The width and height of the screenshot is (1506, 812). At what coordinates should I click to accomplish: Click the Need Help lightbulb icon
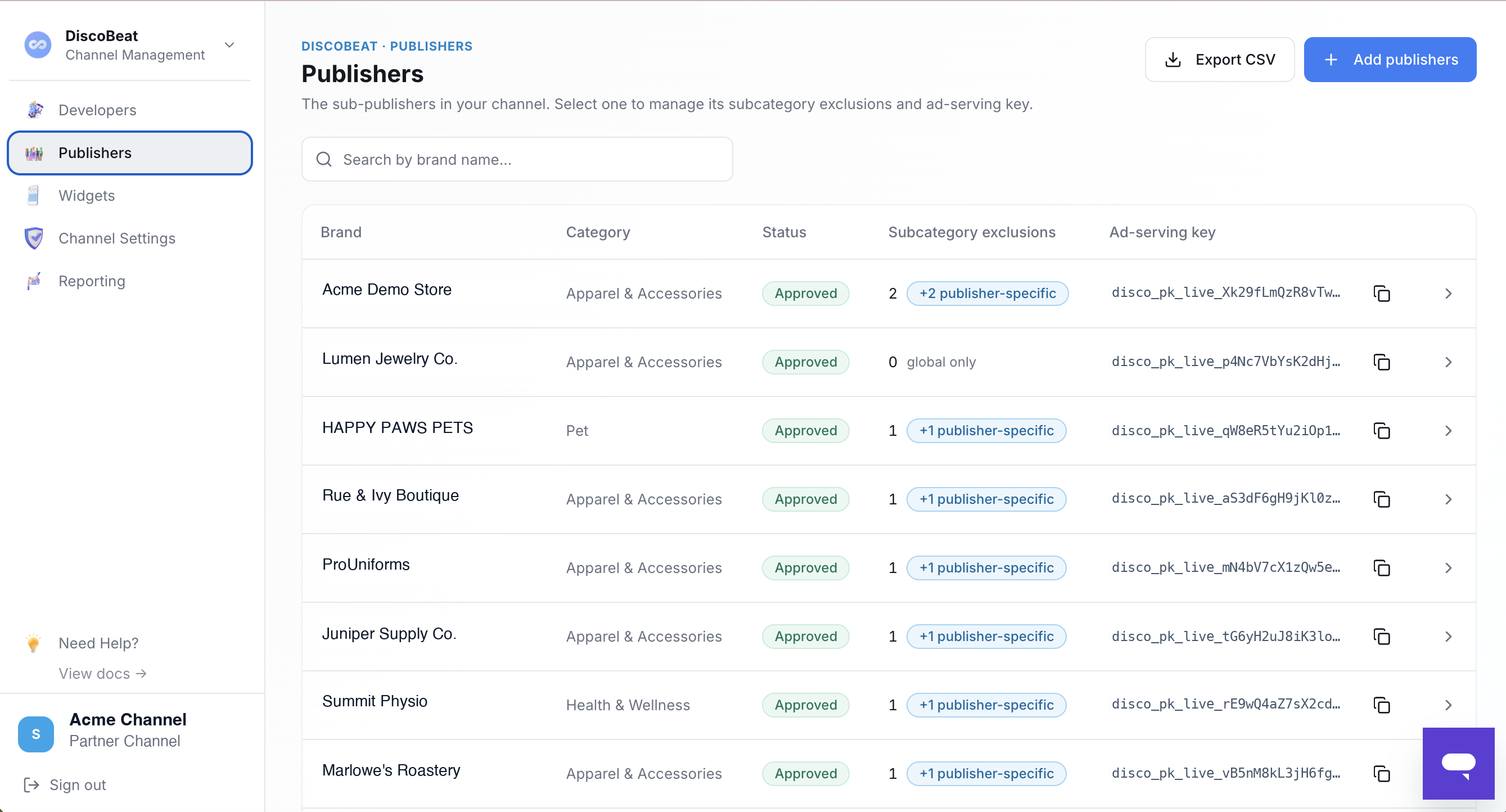33,643
